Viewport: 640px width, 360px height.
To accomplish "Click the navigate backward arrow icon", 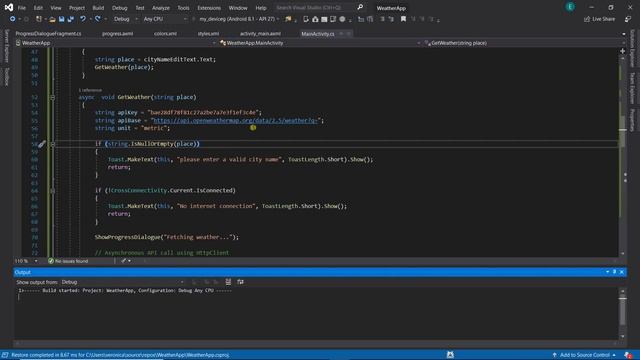I will [12, 19].
